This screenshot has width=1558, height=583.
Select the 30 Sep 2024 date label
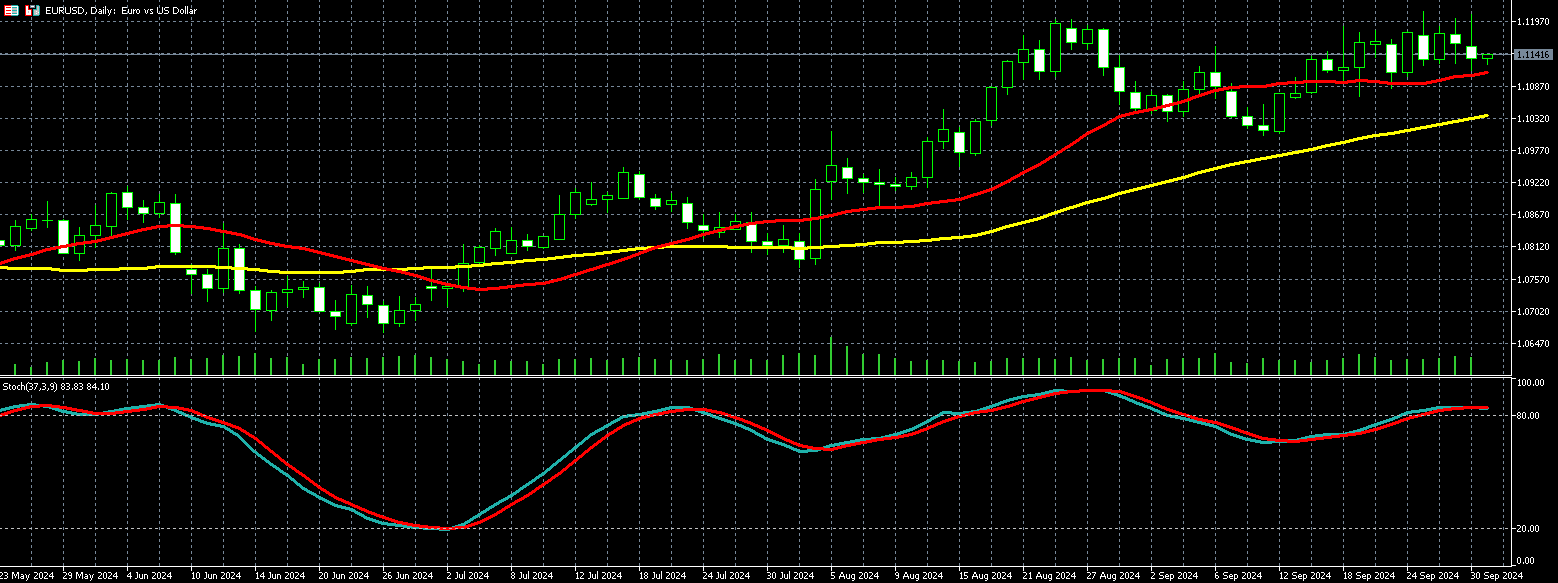point(1495,576)
